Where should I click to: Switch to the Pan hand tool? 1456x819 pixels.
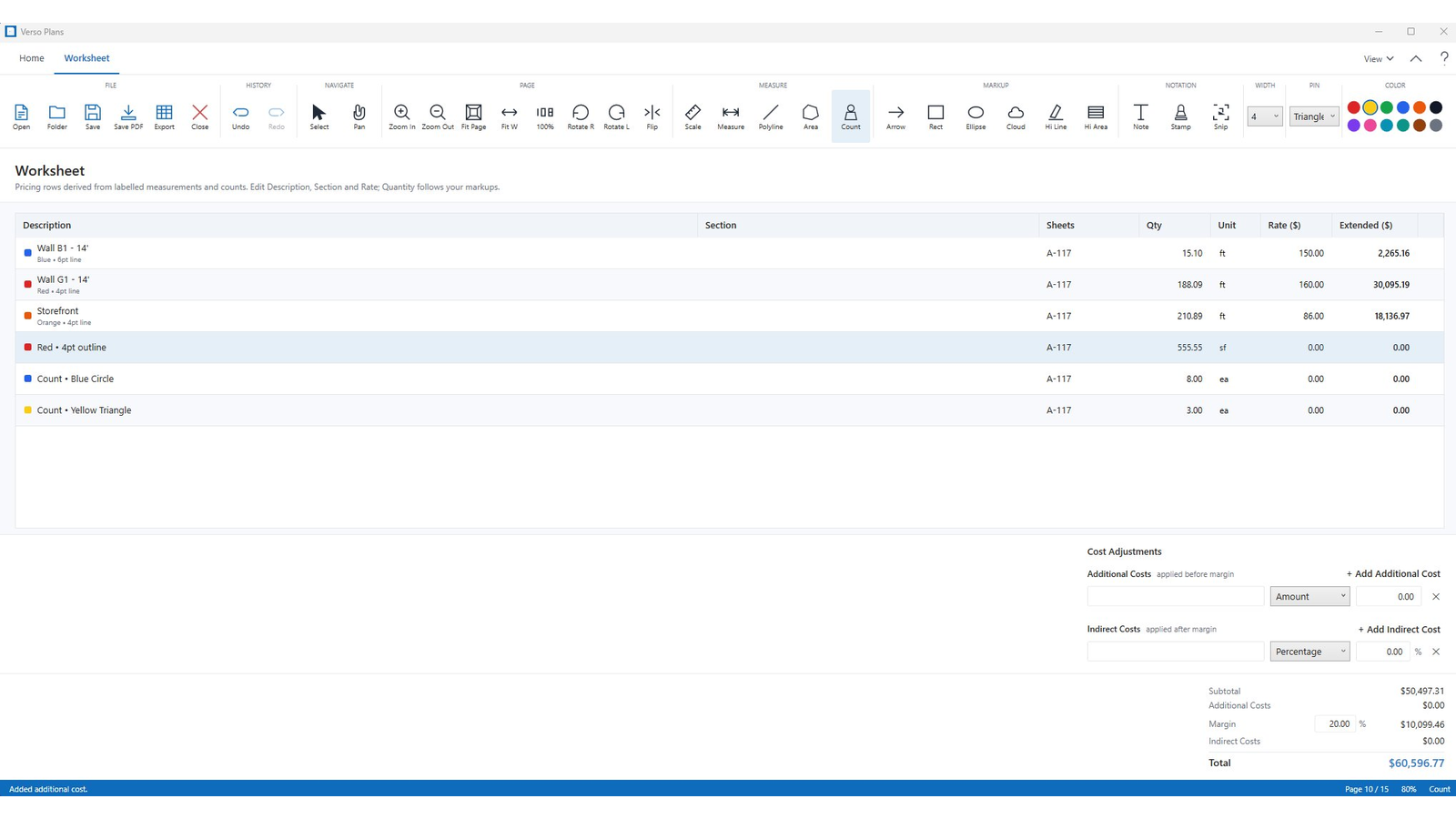359,116
